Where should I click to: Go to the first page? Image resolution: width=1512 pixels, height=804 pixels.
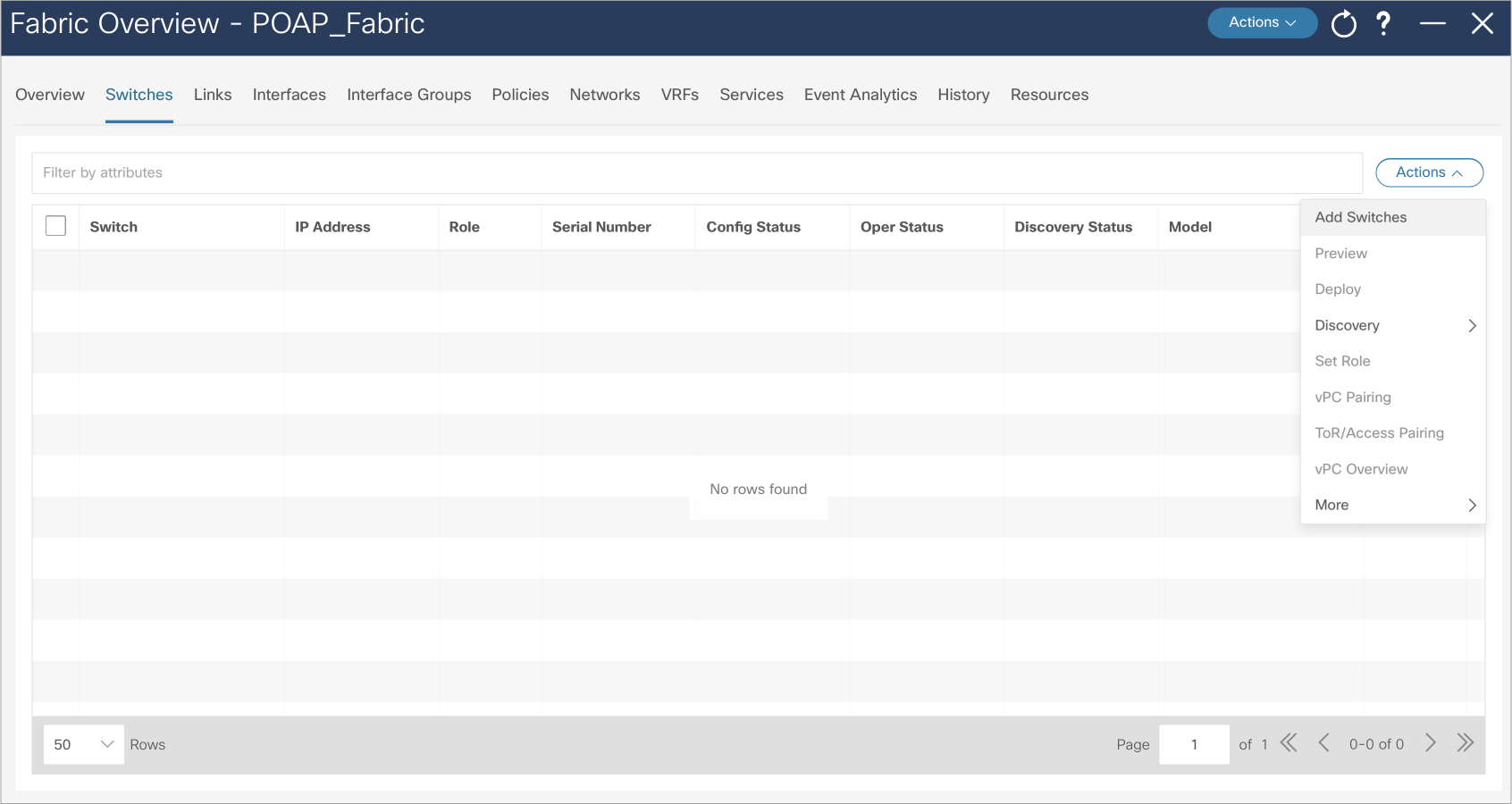tap(1289, 743)
